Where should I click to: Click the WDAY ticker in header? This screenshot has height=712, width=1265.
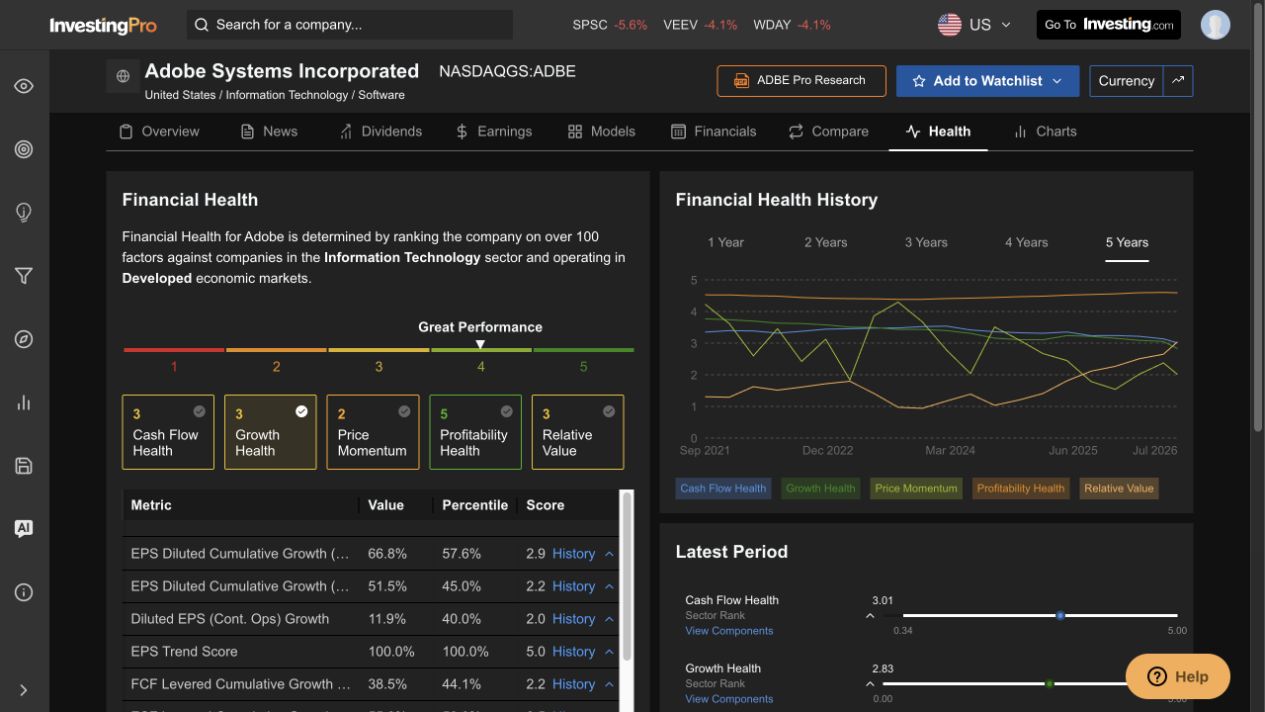[x=792, y=25]
